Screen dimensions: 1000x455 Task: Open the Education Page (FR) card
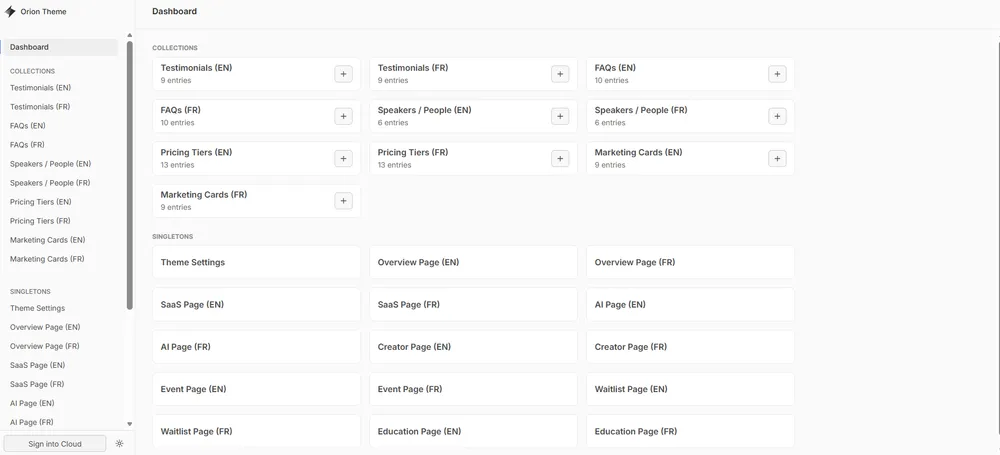[x=690, y=431]
